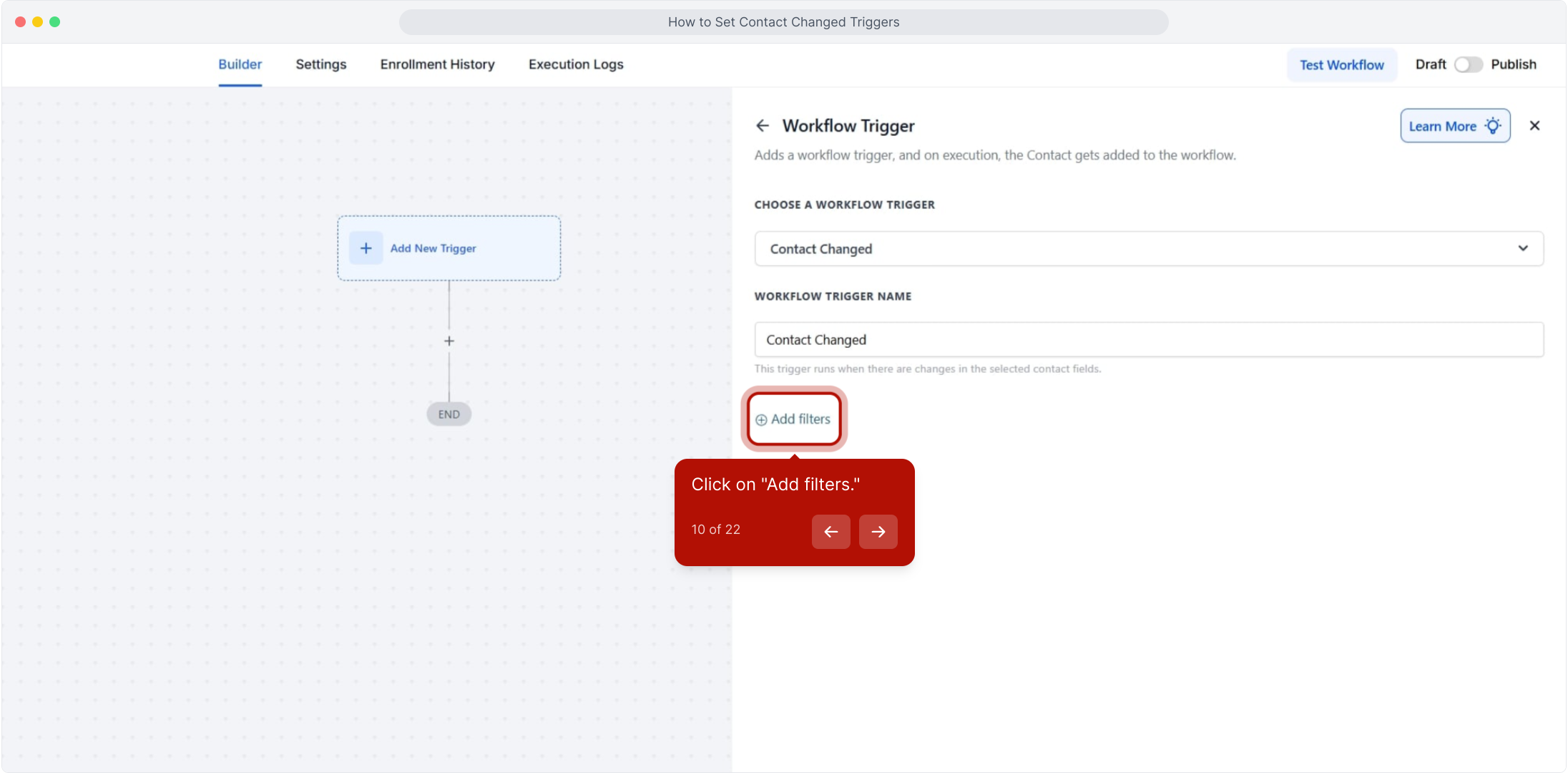Go to previous tutorial step arrow
Screen dimensions: 1568x773
(x=830, y=532)
